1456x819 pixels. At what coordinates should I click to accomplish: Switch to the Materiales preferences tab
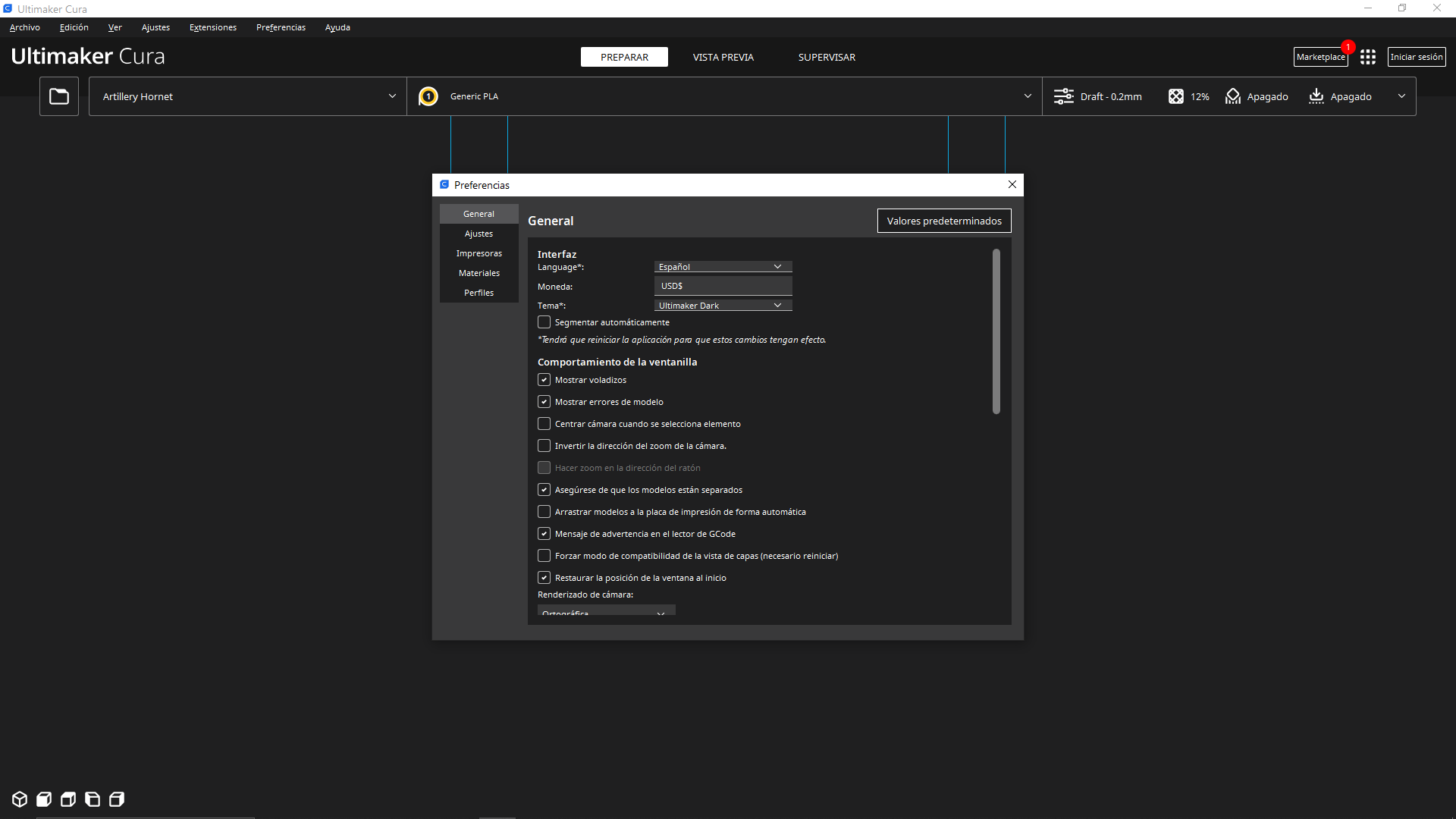coord(479,273)
